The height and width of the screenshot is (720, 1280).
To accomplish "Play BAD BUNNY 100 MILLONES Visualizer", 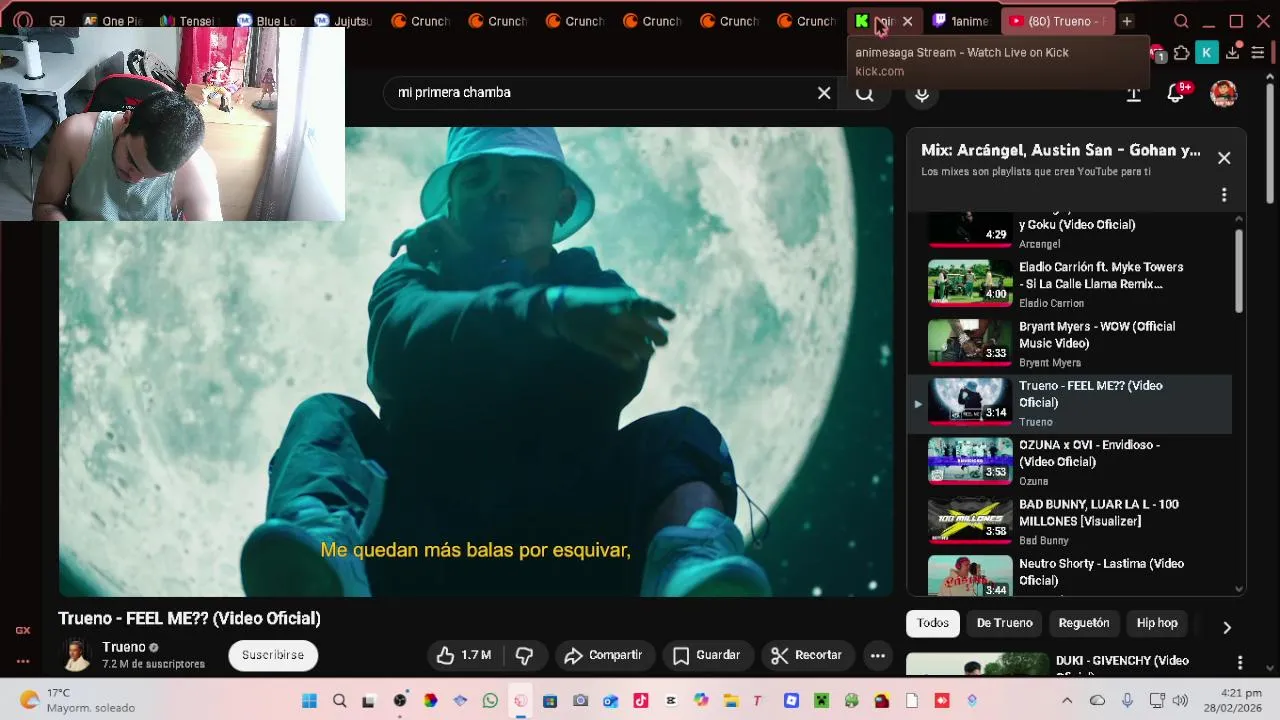I will [1069, 521].
